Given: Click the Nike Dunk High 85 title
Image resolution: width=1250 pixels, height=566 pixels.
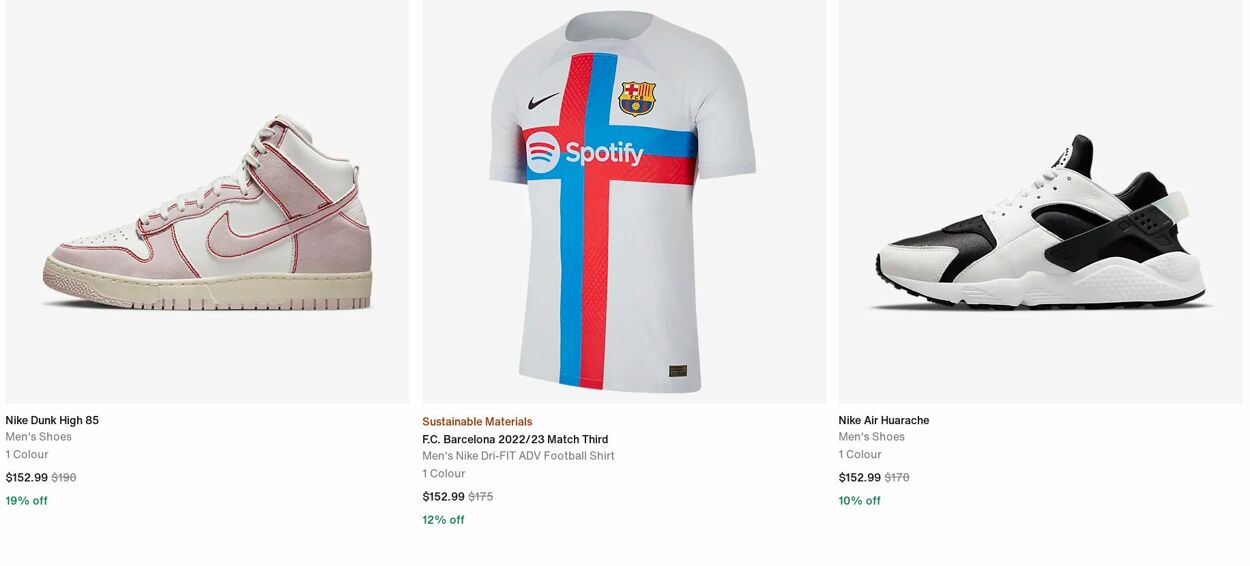Looking at the screenshot, I should point(52,420).
